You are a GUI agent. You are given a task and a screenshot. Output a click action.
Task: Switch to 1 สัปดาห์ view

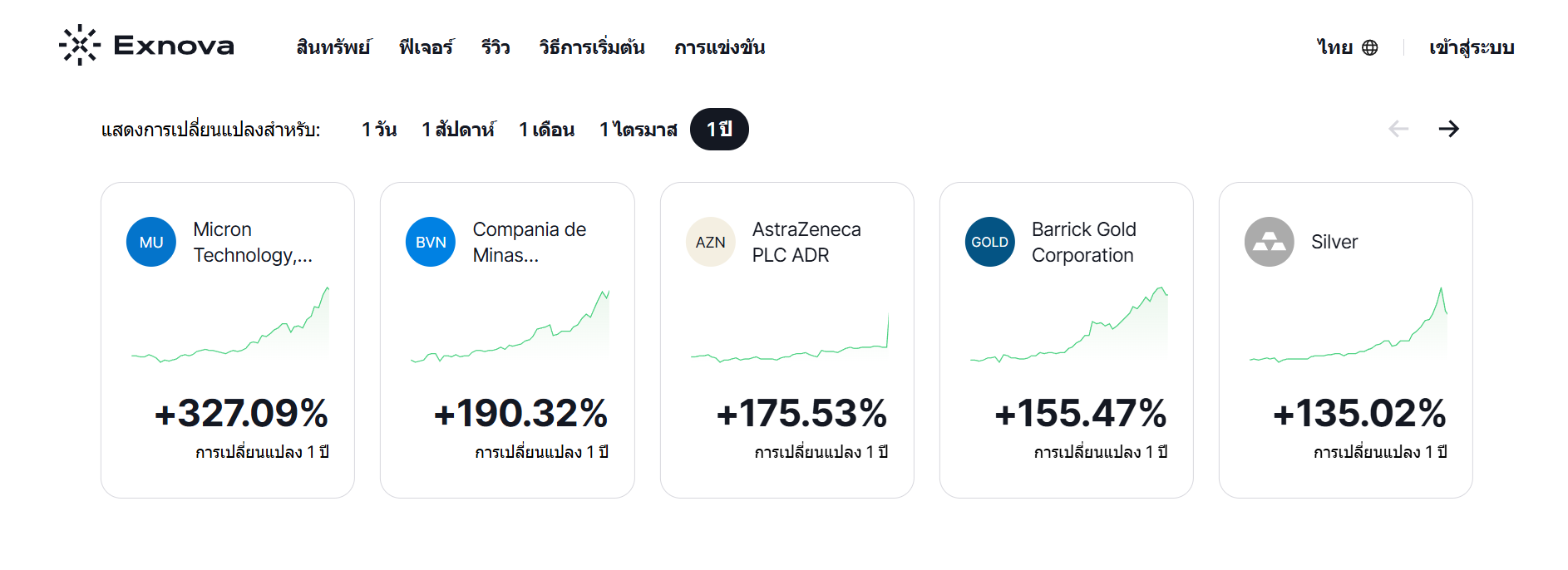[460, 129]
